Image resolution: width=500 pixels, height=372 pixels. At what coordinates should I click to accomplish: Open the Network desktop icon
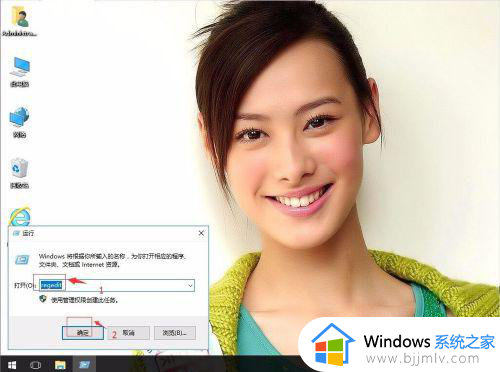point(20,122)
